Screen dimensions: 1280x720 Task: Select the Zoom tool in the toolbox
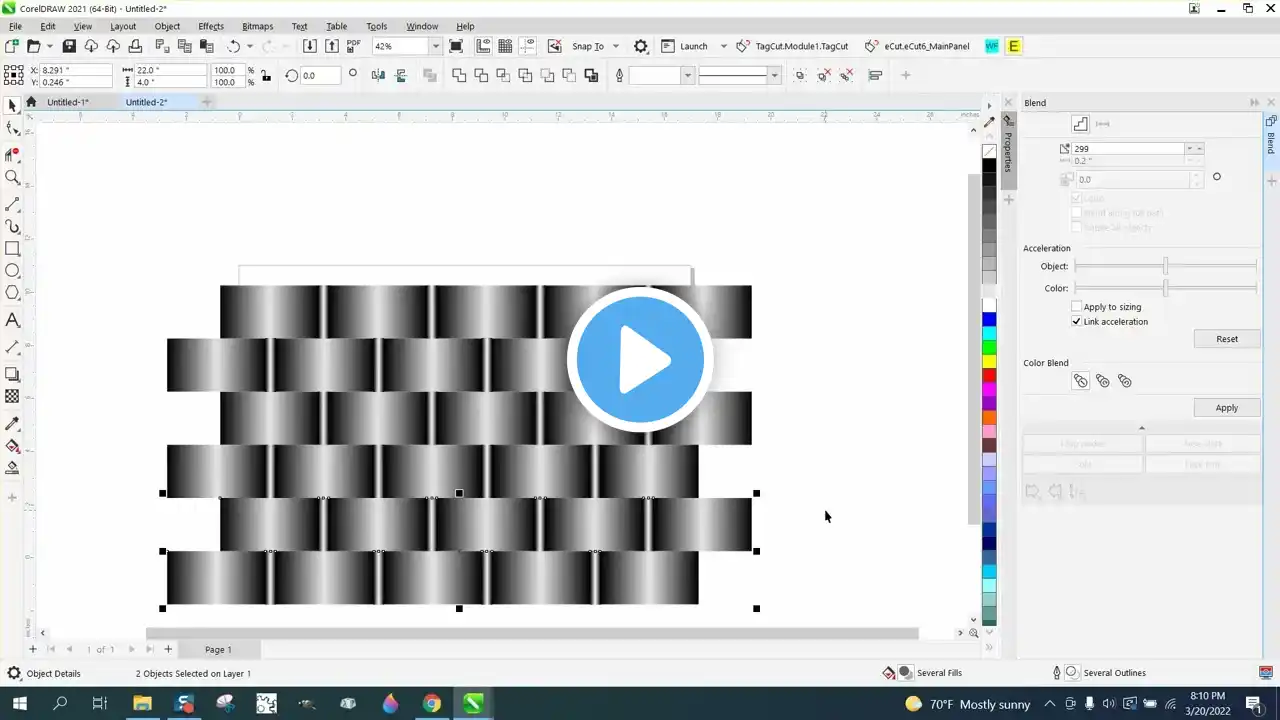[12, 177]
